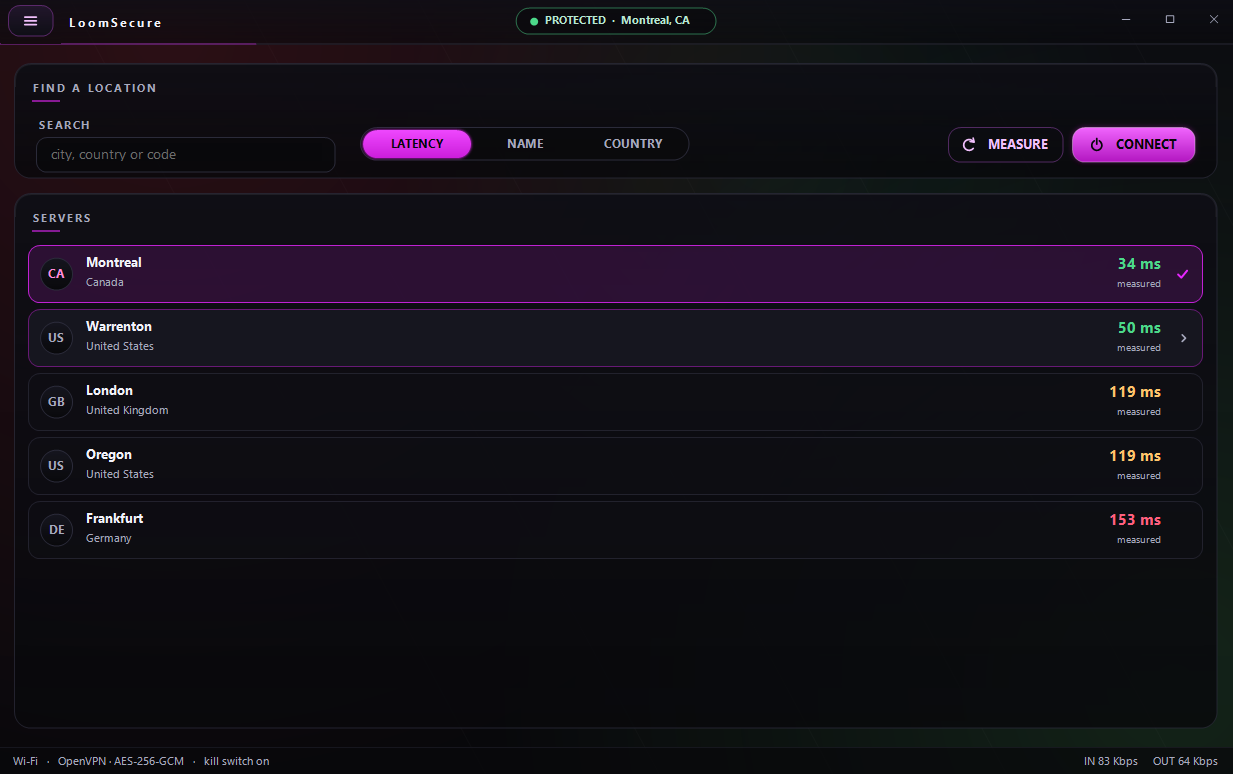The image size is (1233, 774).
Task: Click the Germany country label
Action: (109, 539)
